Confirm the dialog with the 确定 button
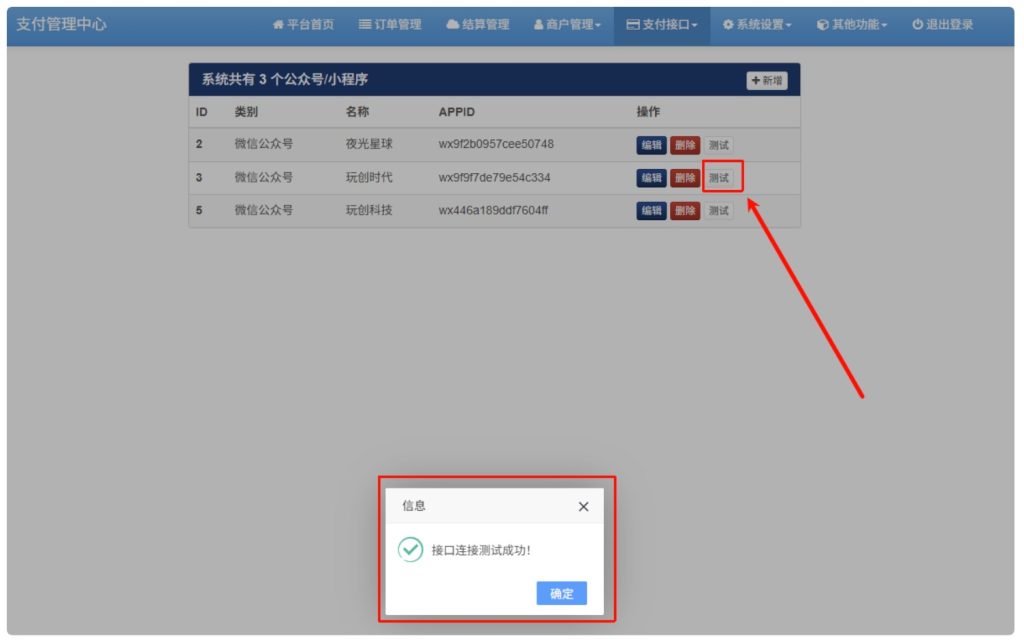 coord(561,593)
